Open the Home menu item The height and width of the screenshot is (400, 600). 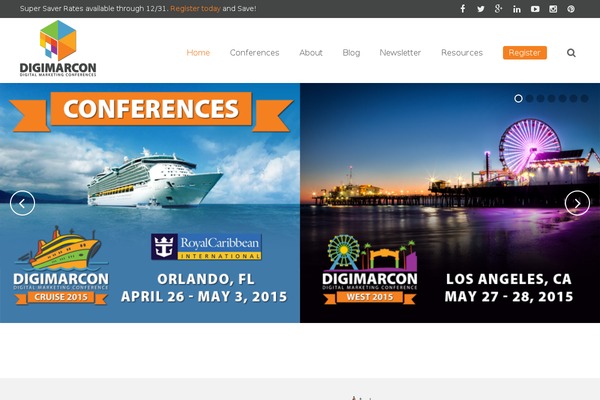(x=198, y=53)
